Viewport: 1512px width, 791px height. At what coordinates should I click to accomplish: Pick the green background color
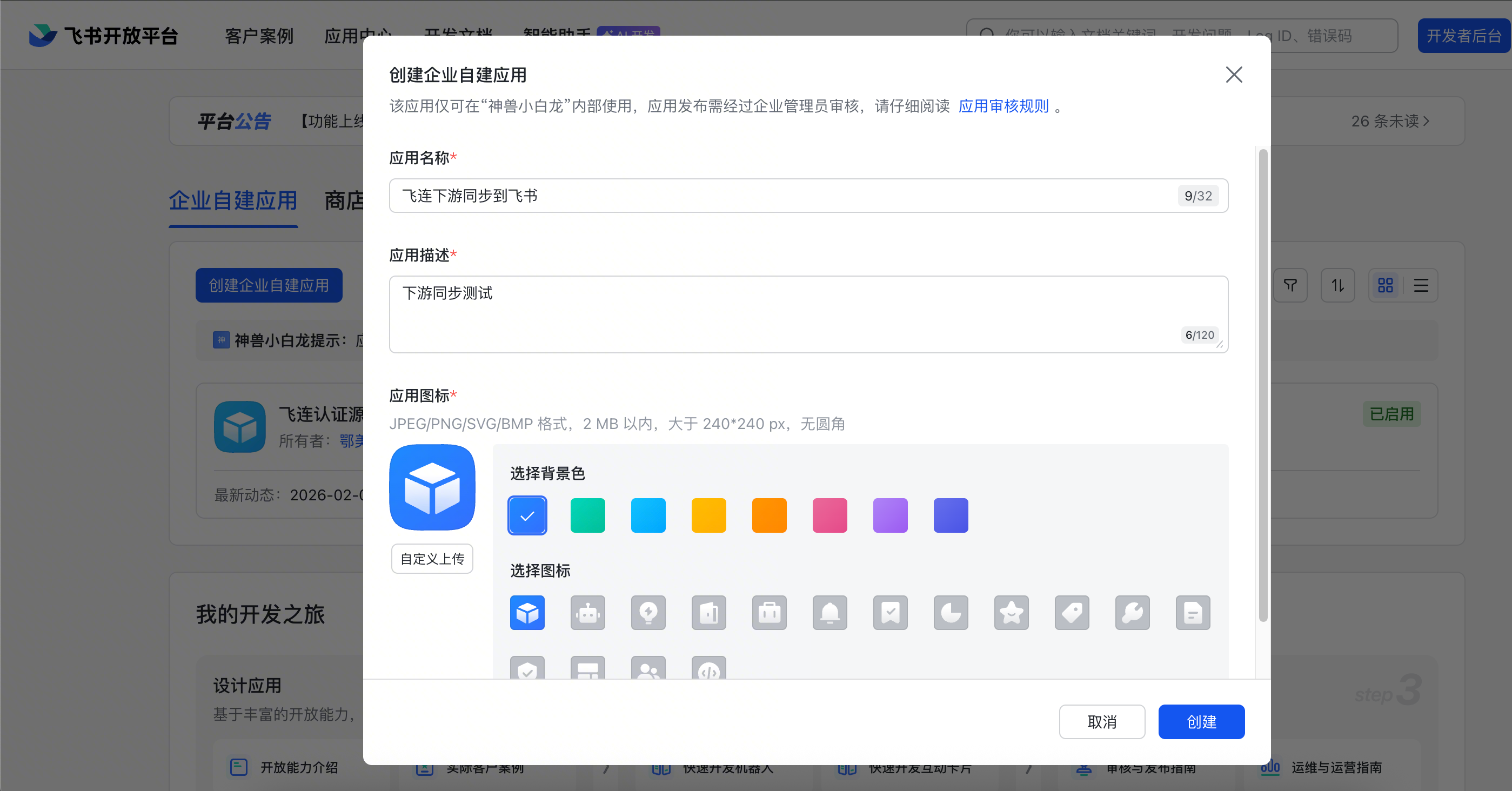tap(587, 515)
